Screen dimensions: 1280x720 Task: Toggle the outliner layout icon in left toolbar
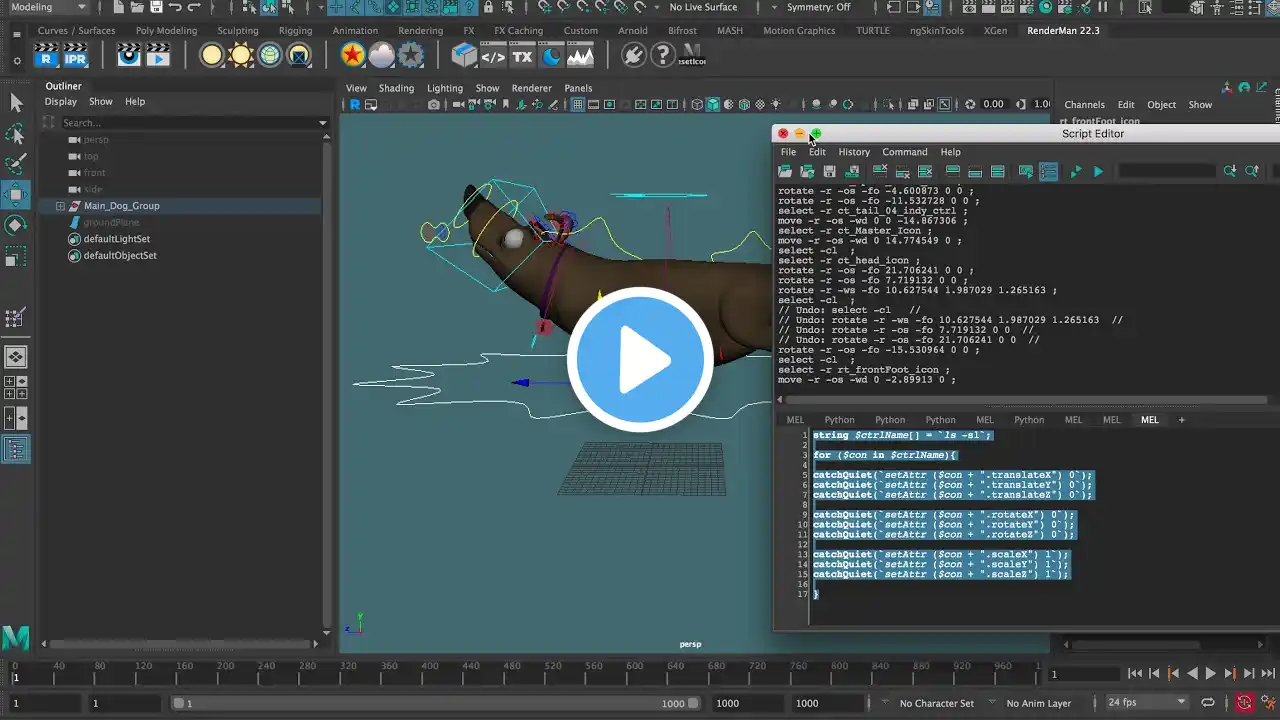click(16, 450)
